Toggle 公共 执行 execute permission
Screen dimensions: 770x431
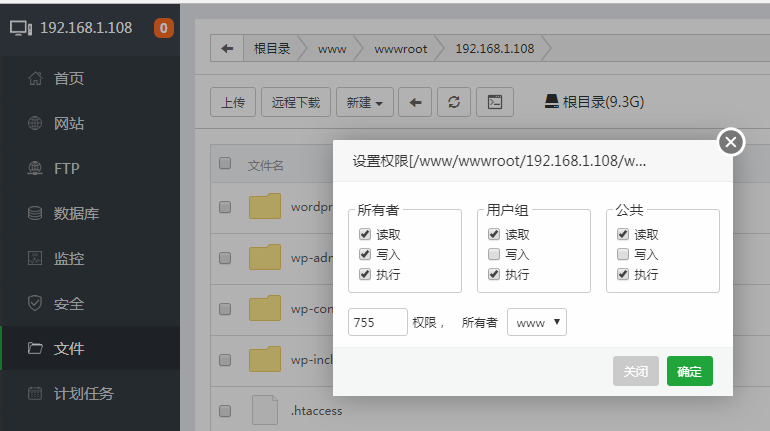click(623, 274)
